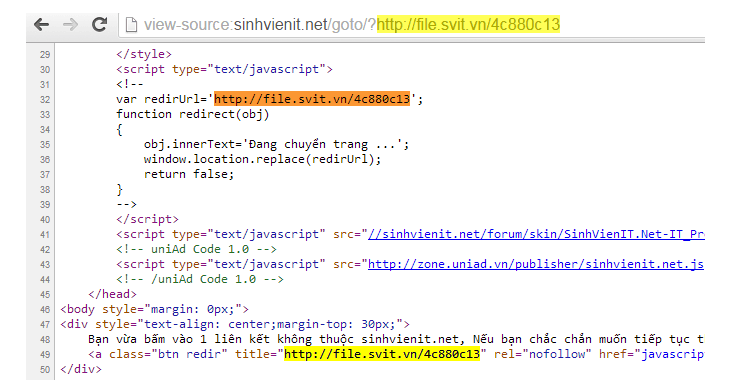The width and height of the screenshot is (736, 385).
Task: Click the '</head>' closing tag
Action: (x=113, y=294)
